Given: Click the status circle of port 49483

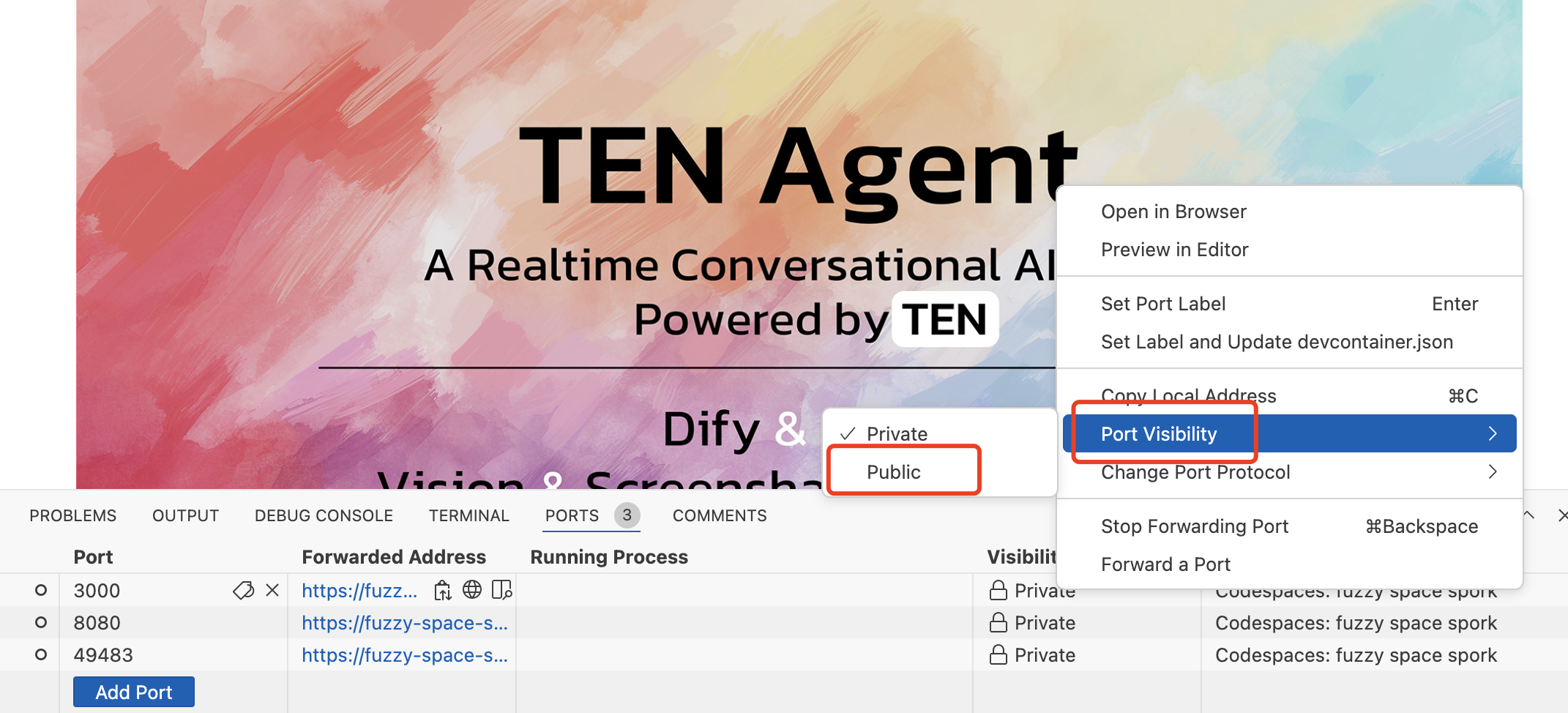Looking at the screenshot, I should [41, 654].
